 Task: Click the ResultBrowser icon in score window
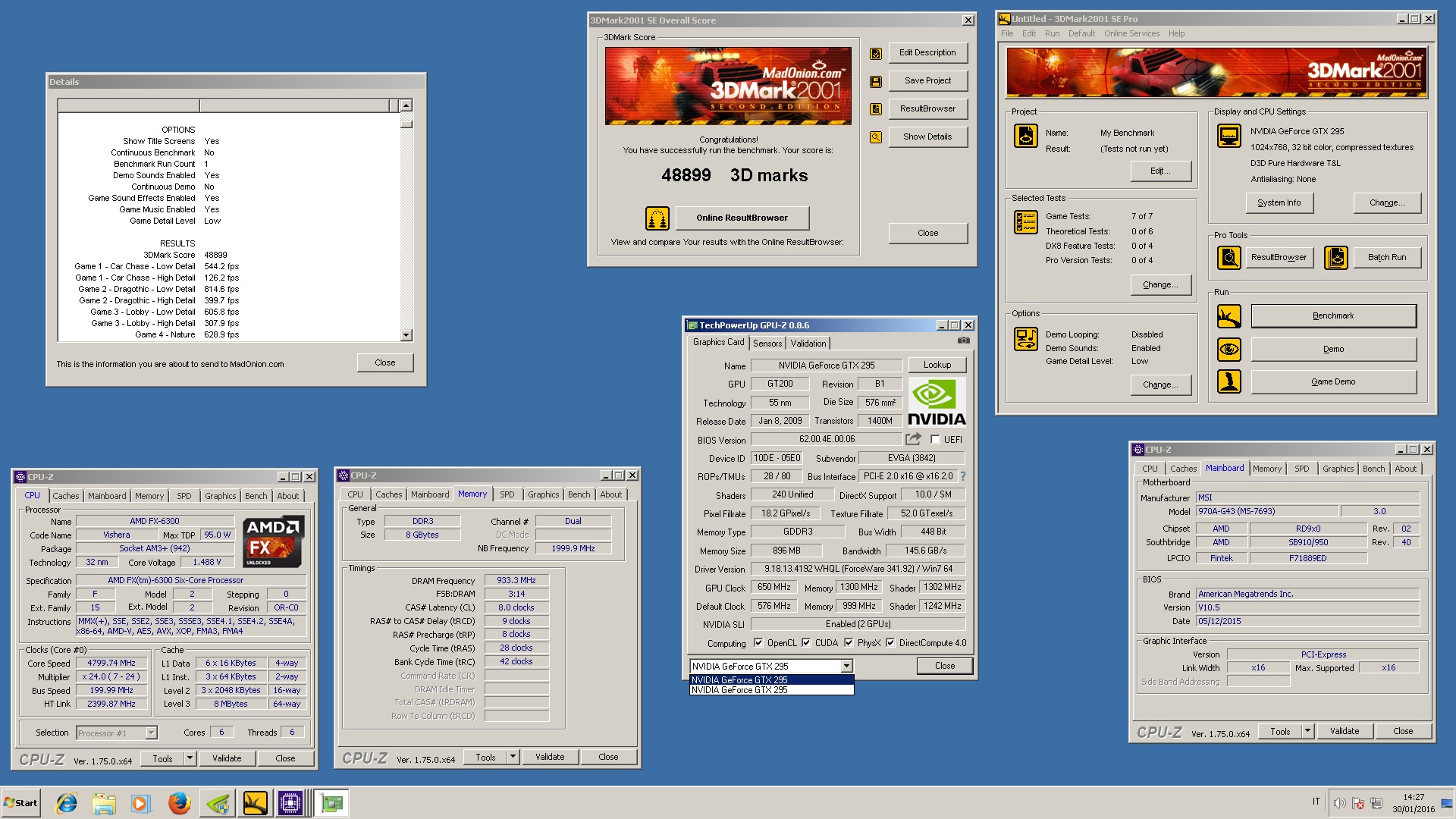tap(876, 109)
